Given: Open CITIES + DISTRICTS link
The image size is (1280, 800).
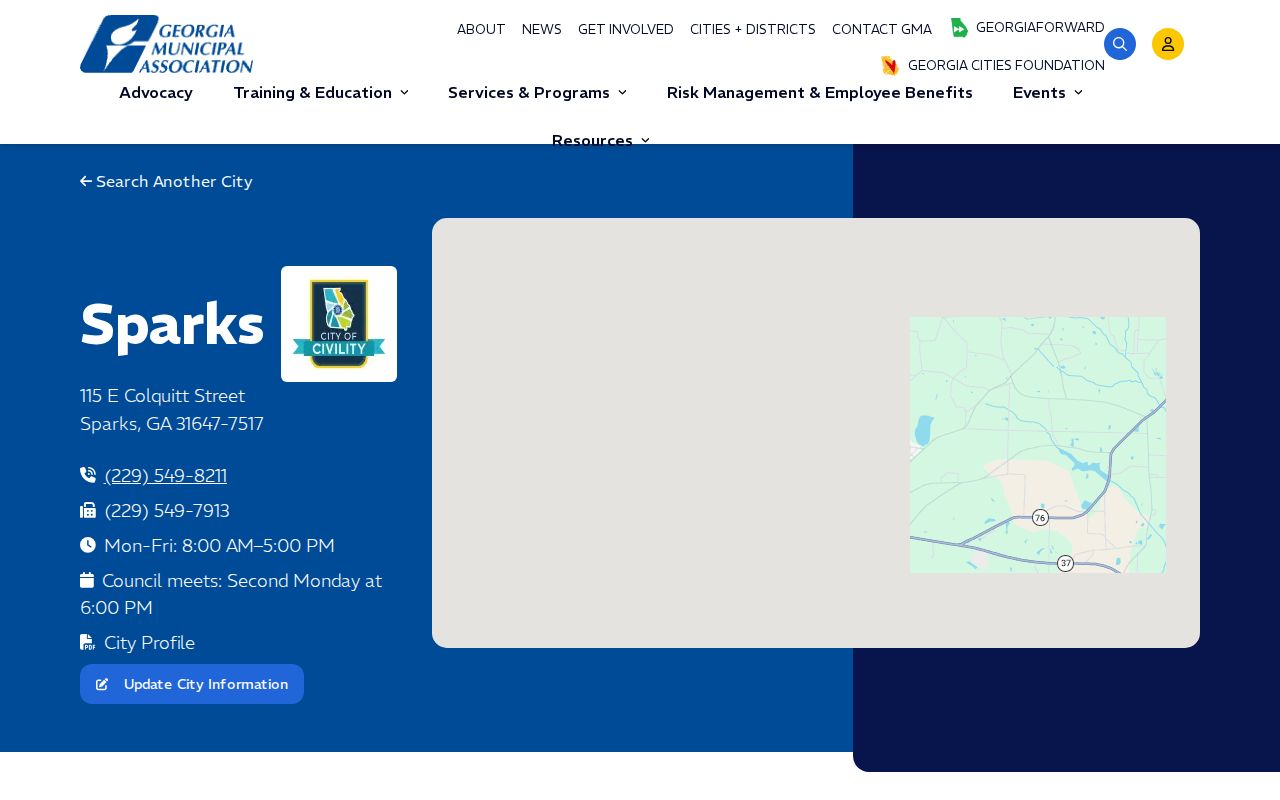Looking at the screenshot, I should coord(753,29).
